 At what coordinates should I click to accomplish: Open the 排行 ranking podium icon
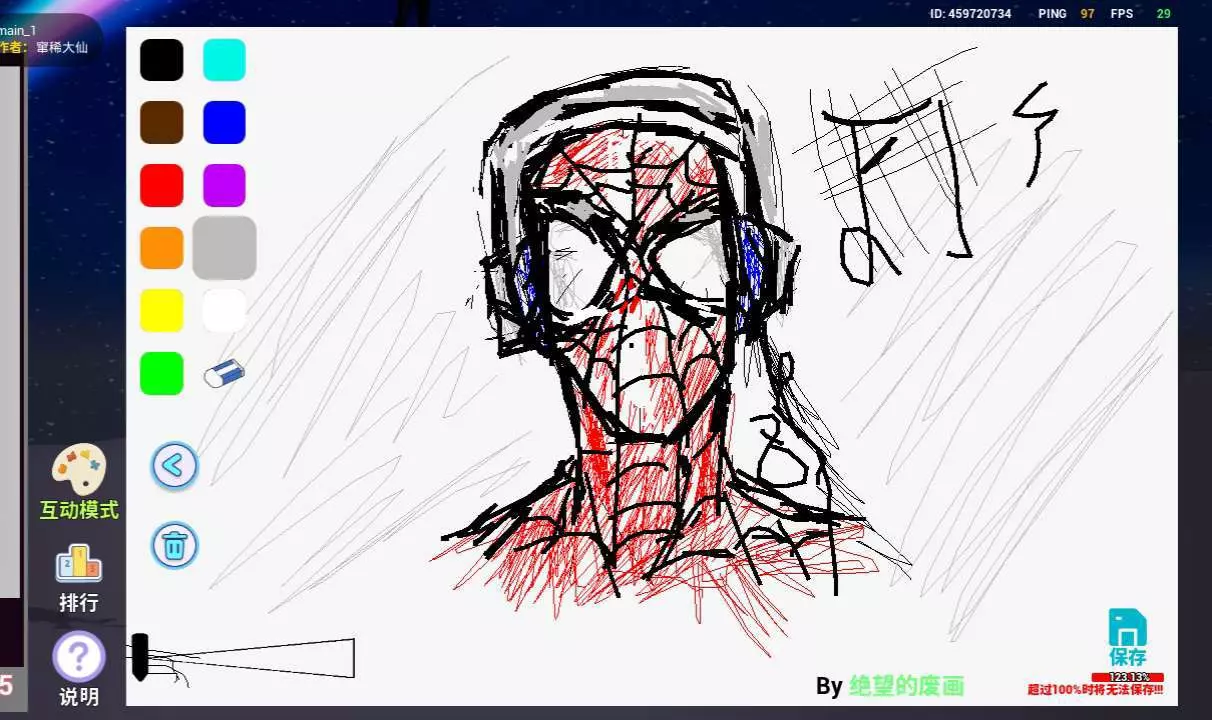tap(78, 564)
